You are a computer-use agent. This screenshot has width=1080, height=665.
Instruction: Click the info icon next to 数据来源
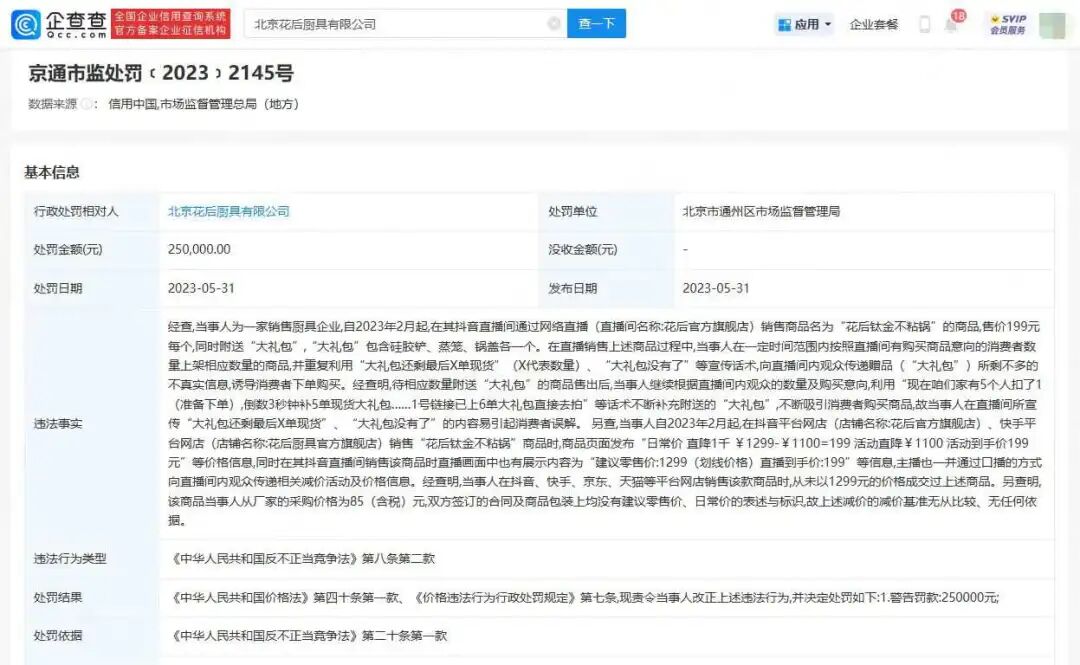(85, 103)
